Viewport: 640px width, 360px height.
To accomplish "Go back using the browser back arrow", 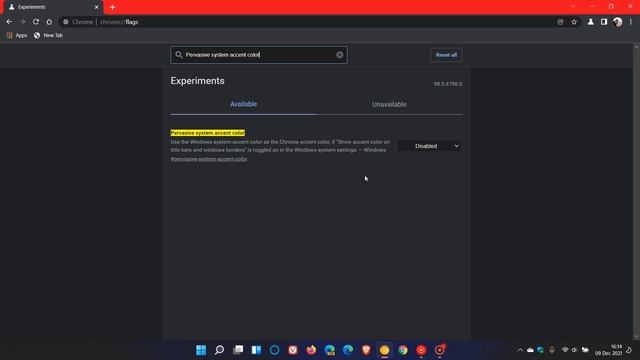I will click(x=9, y=22).
